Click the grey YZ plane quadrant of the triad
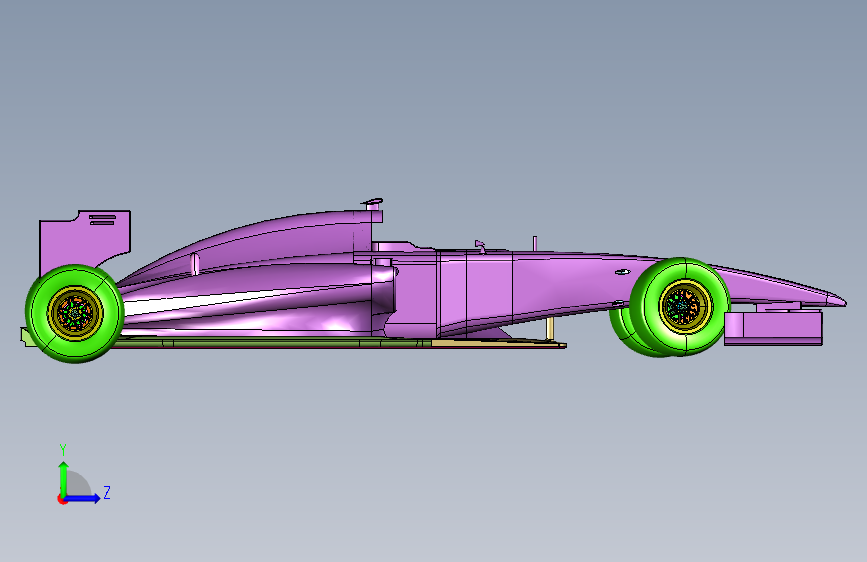 [79, 485]
